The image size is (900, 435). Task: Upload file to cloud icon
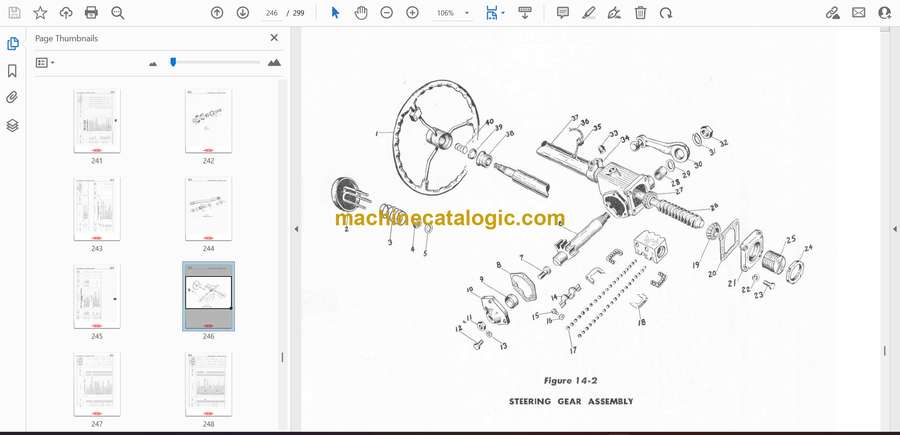66,13
